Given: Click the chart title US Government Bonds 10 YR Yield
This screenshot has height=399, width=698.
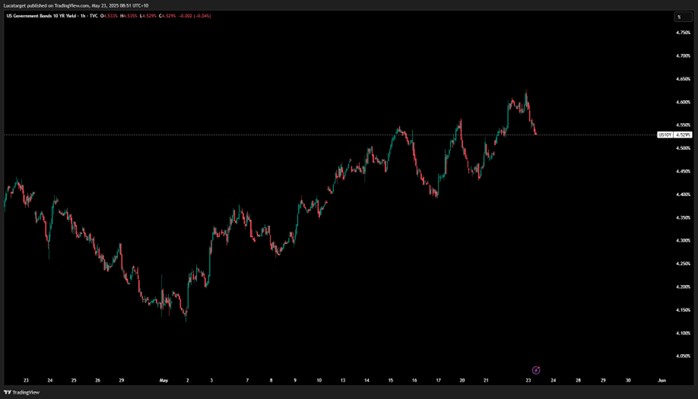Looking at the screenshot, I should pos(41,16).
